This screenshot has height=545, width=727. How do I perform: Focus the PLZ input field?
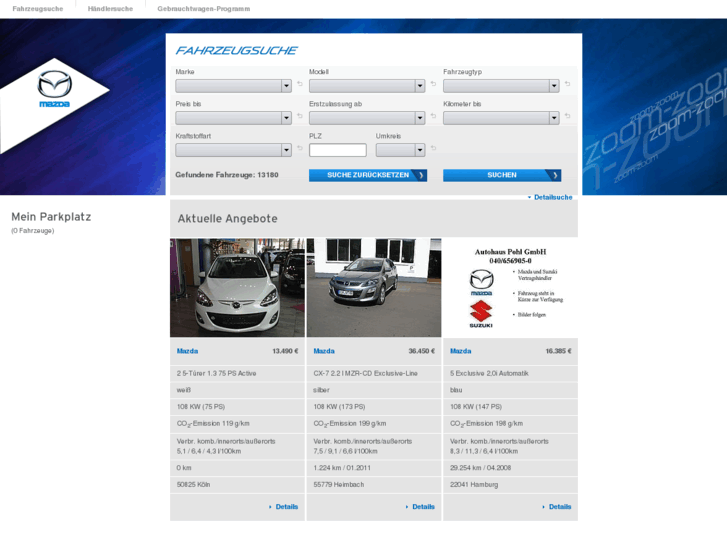click(338, 150)
